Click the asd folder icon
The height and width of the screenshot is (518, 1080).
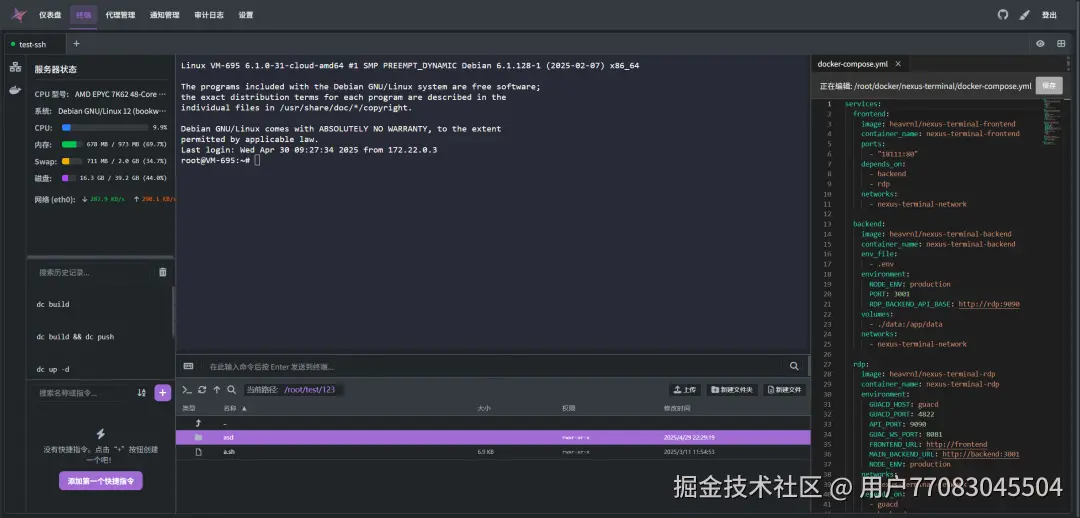[x=198, y=437]
